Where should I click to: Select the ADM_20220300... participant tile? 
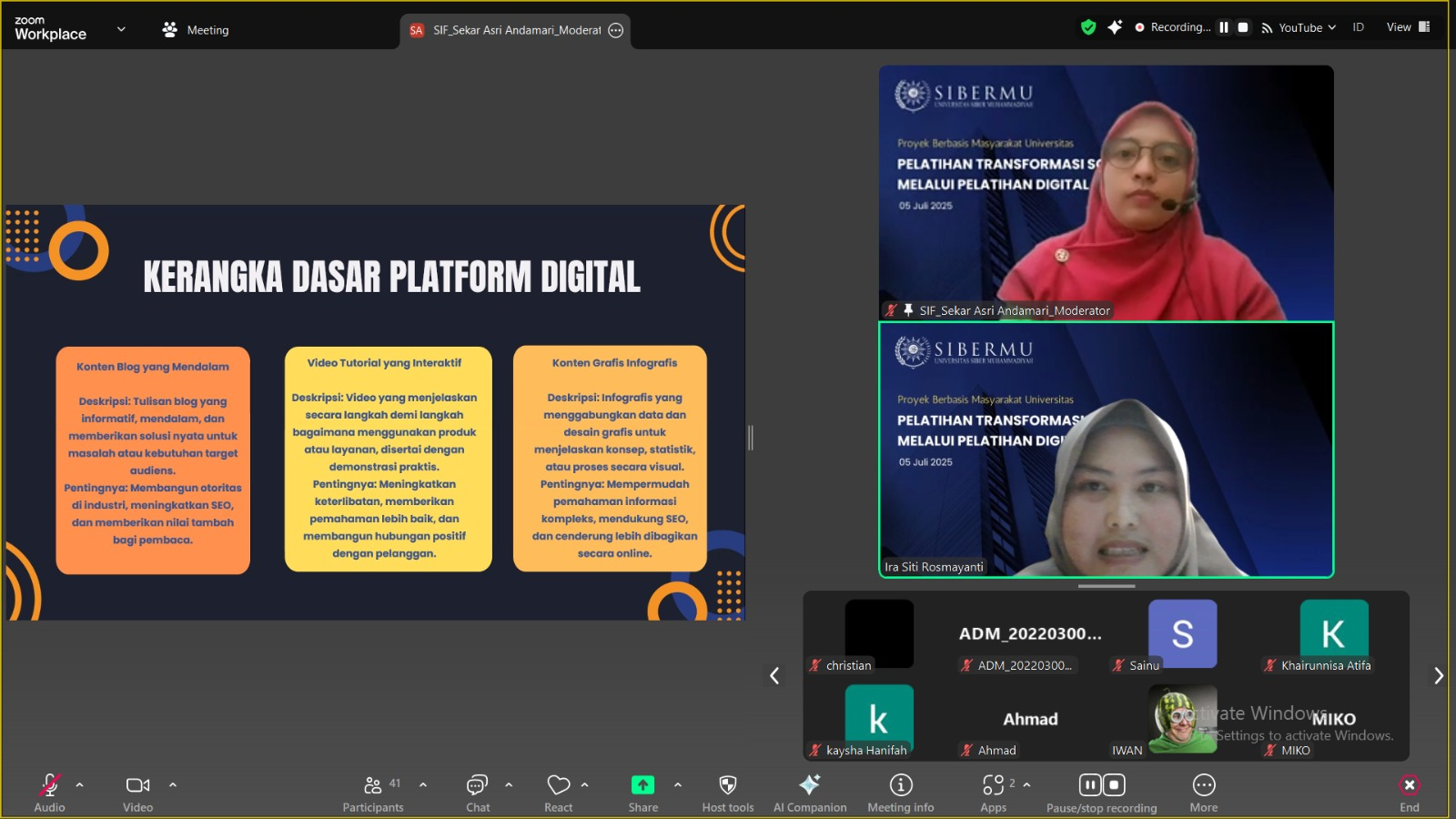pos(1030,634)
